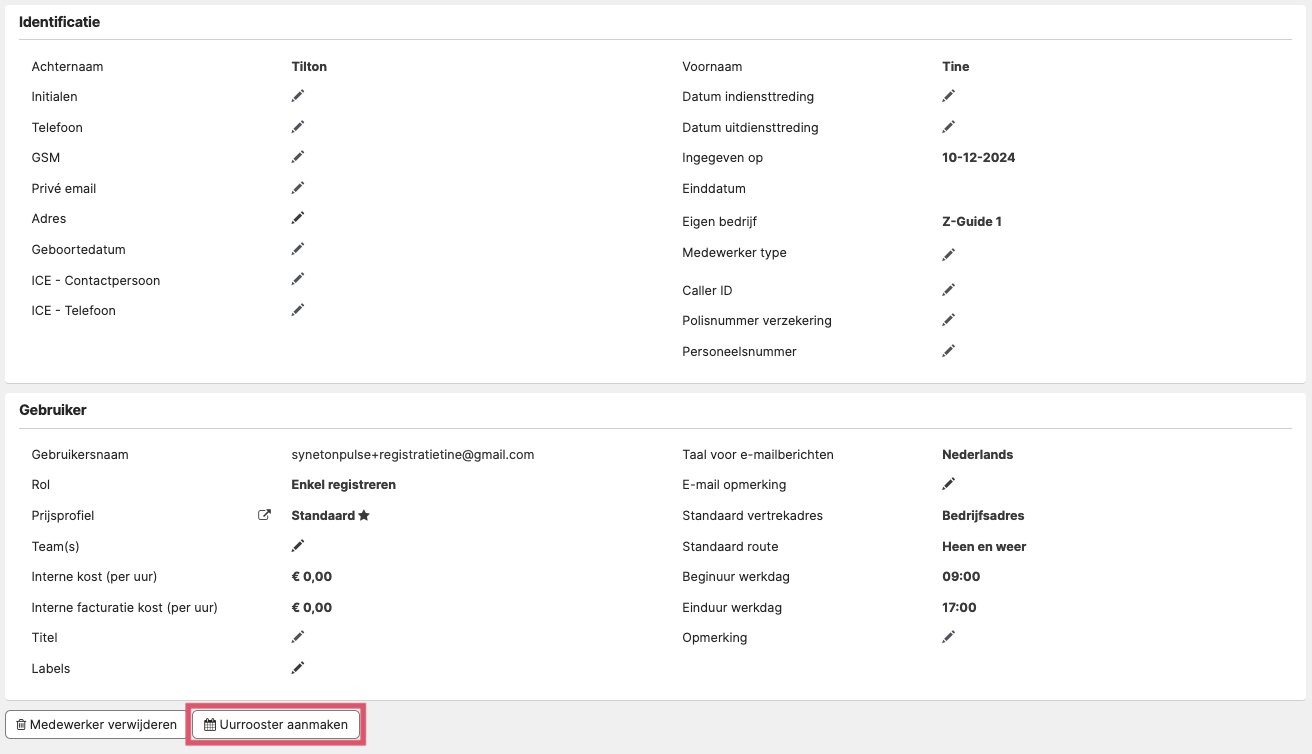Edit the Adres field pencil icon
1312x754 pixels.
coord(298,218)
